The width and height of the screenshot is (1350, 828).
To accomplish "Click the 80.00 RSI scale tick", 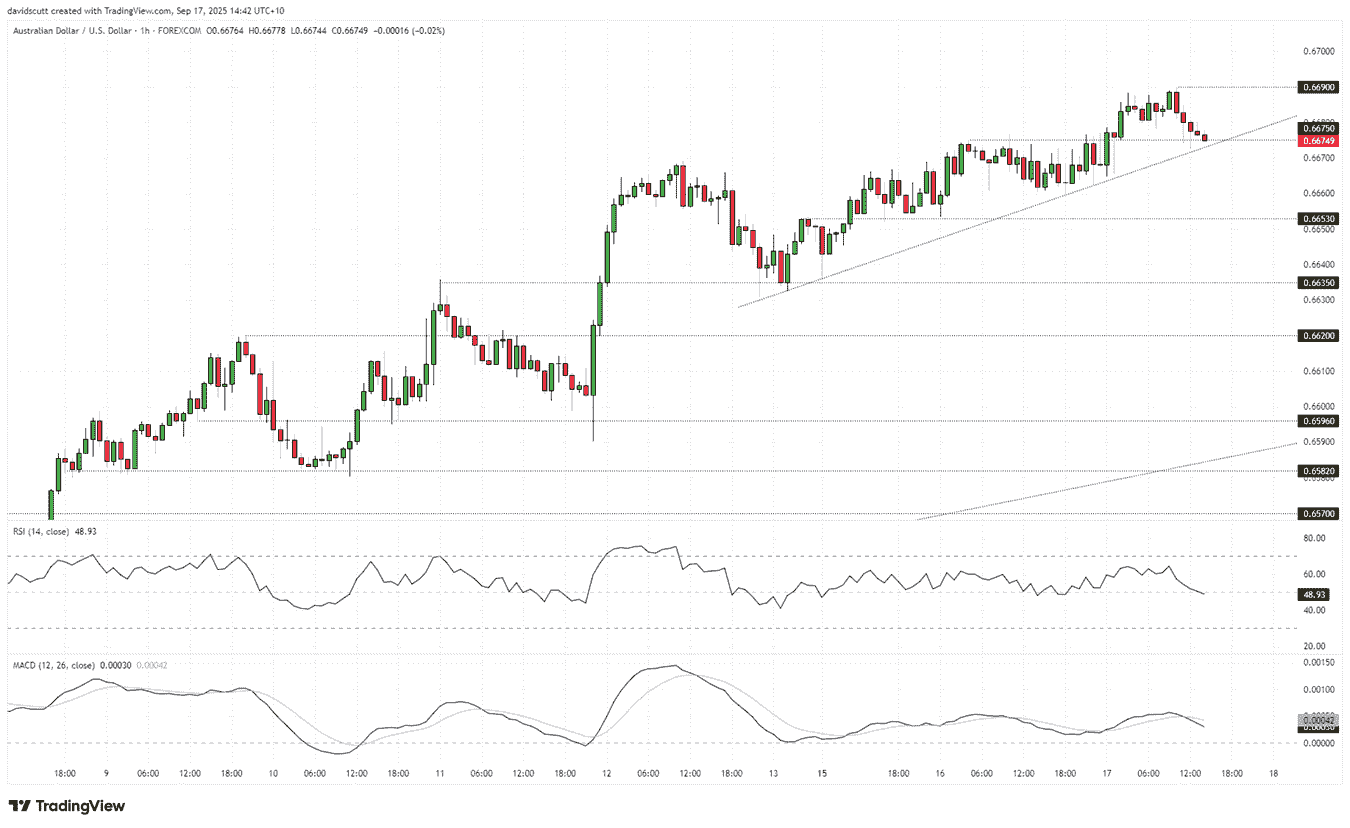I will click(1314, 538).
